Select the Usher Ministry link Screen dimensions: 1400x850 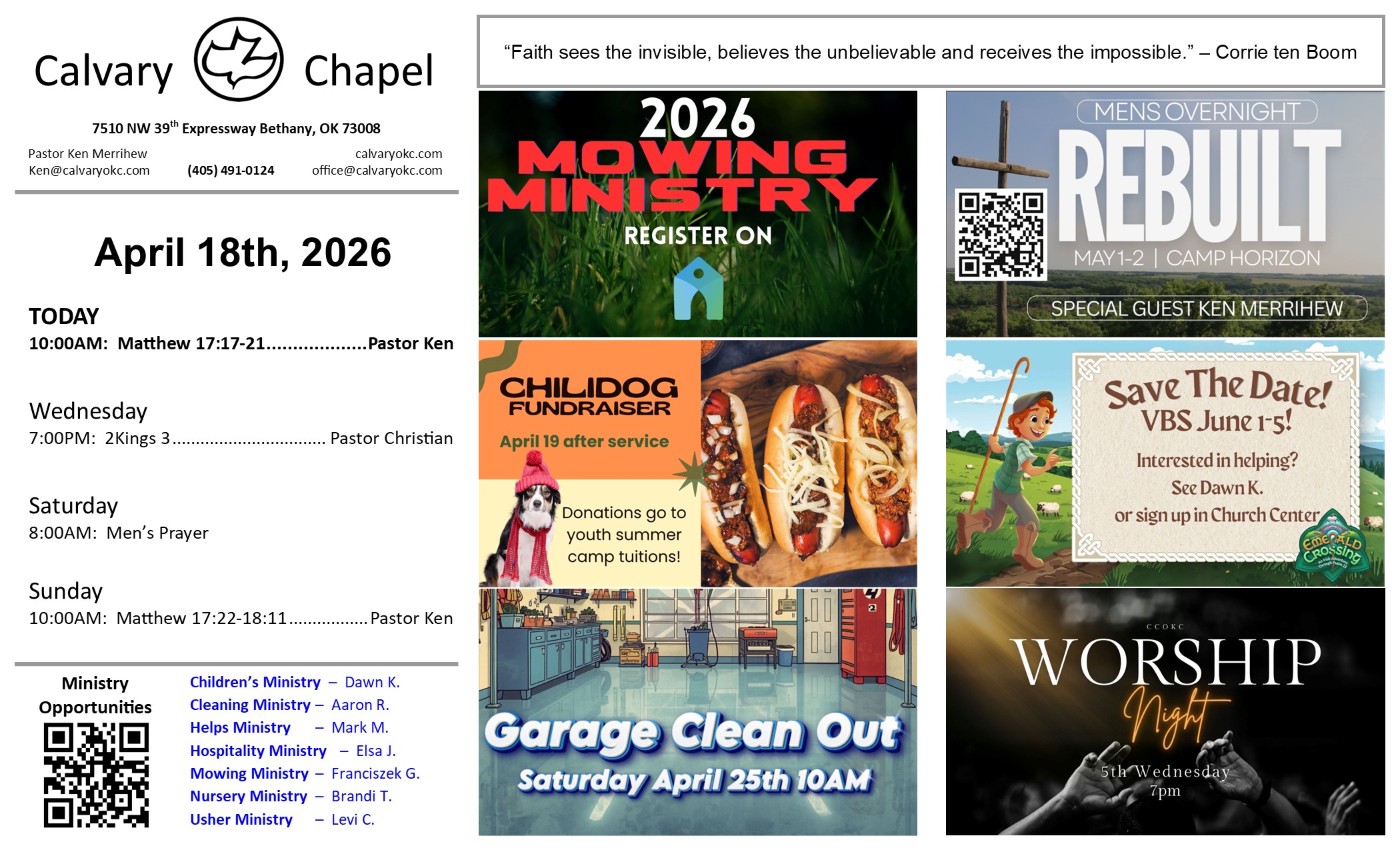point(241,819)
